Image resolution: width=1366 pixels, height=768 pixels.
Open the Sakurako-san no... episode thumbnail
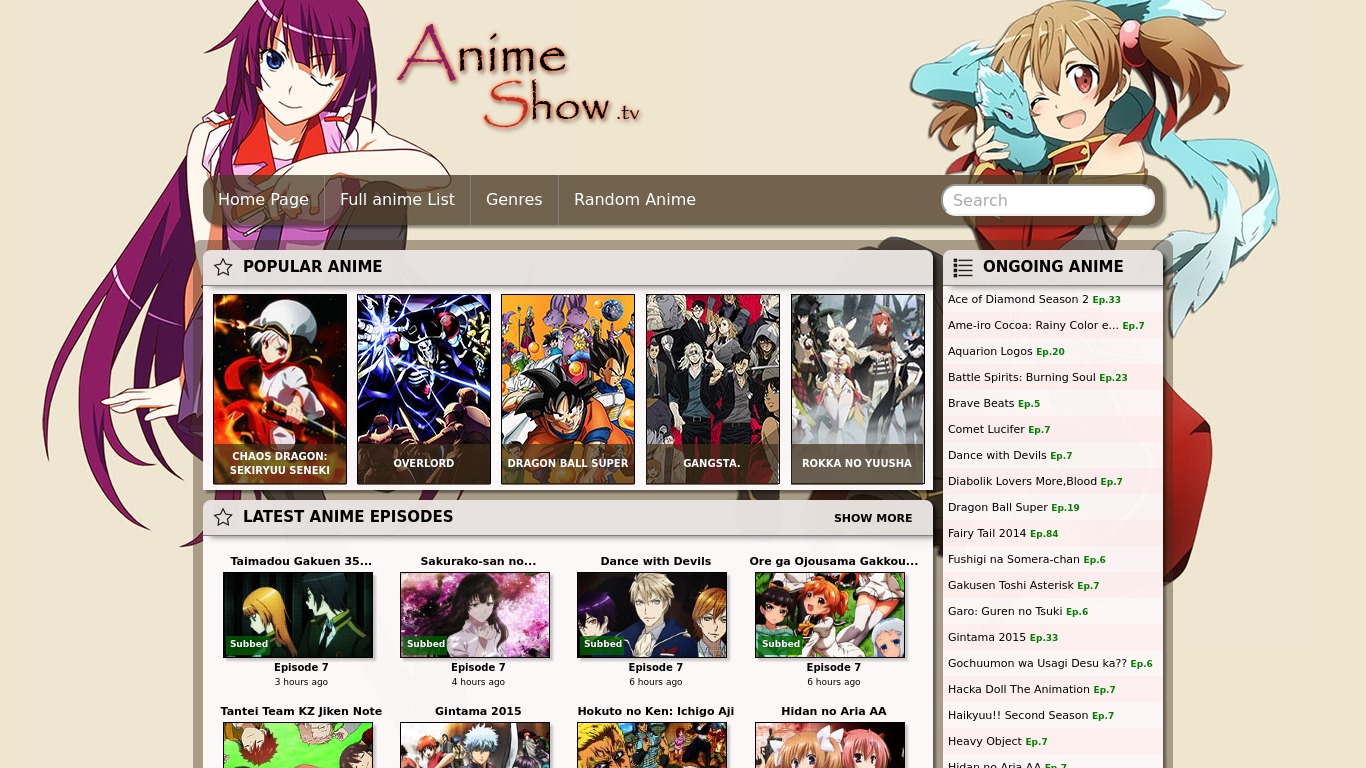[x=475, y=614]
